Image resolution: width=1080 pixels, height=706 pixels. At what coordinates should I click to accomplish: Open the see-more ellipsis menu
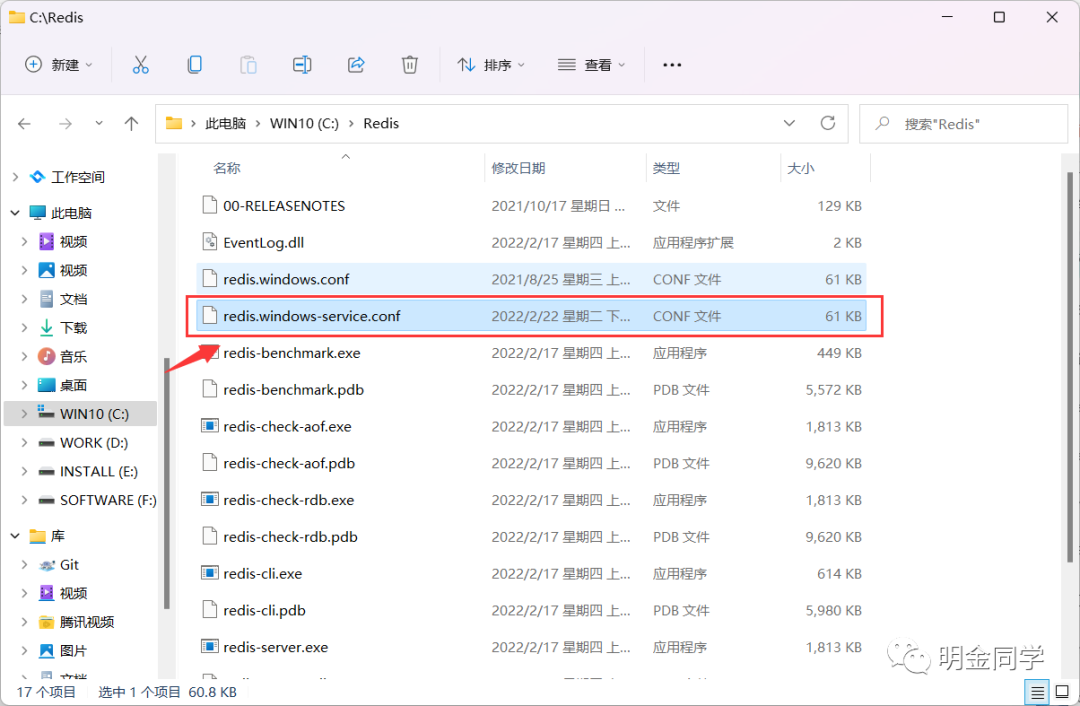[x=671, y=64]
